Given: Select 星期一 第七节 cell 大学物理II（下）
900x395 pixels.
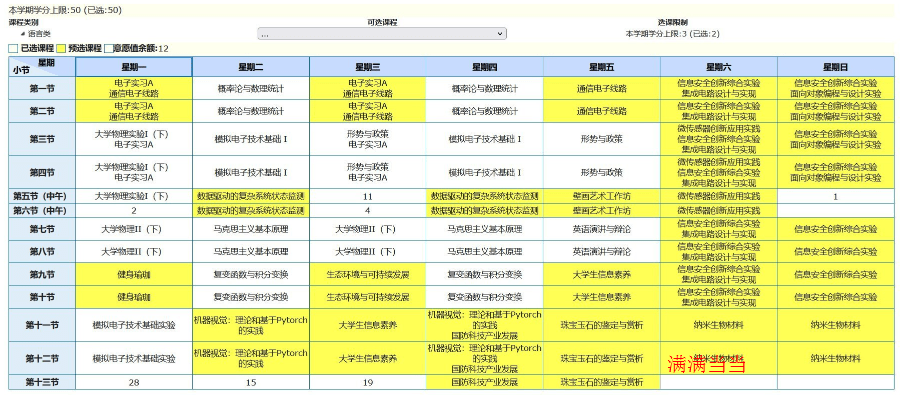Looking at the screenshot, I should pos(134,229).
